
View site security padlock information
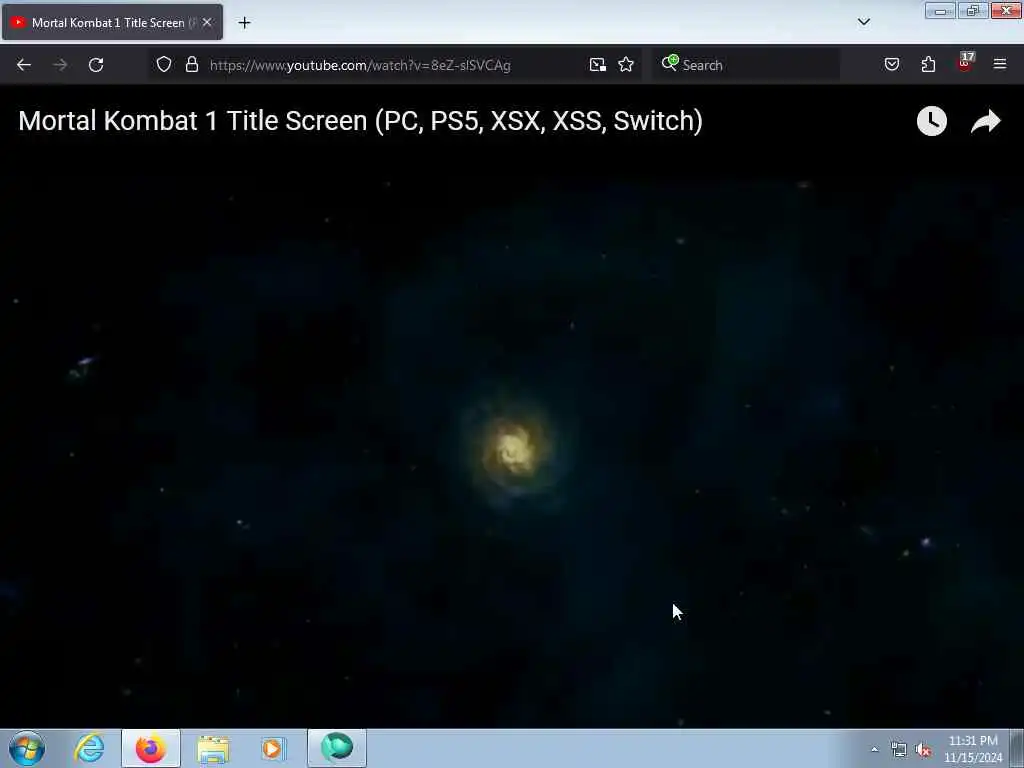pos(191,64)
